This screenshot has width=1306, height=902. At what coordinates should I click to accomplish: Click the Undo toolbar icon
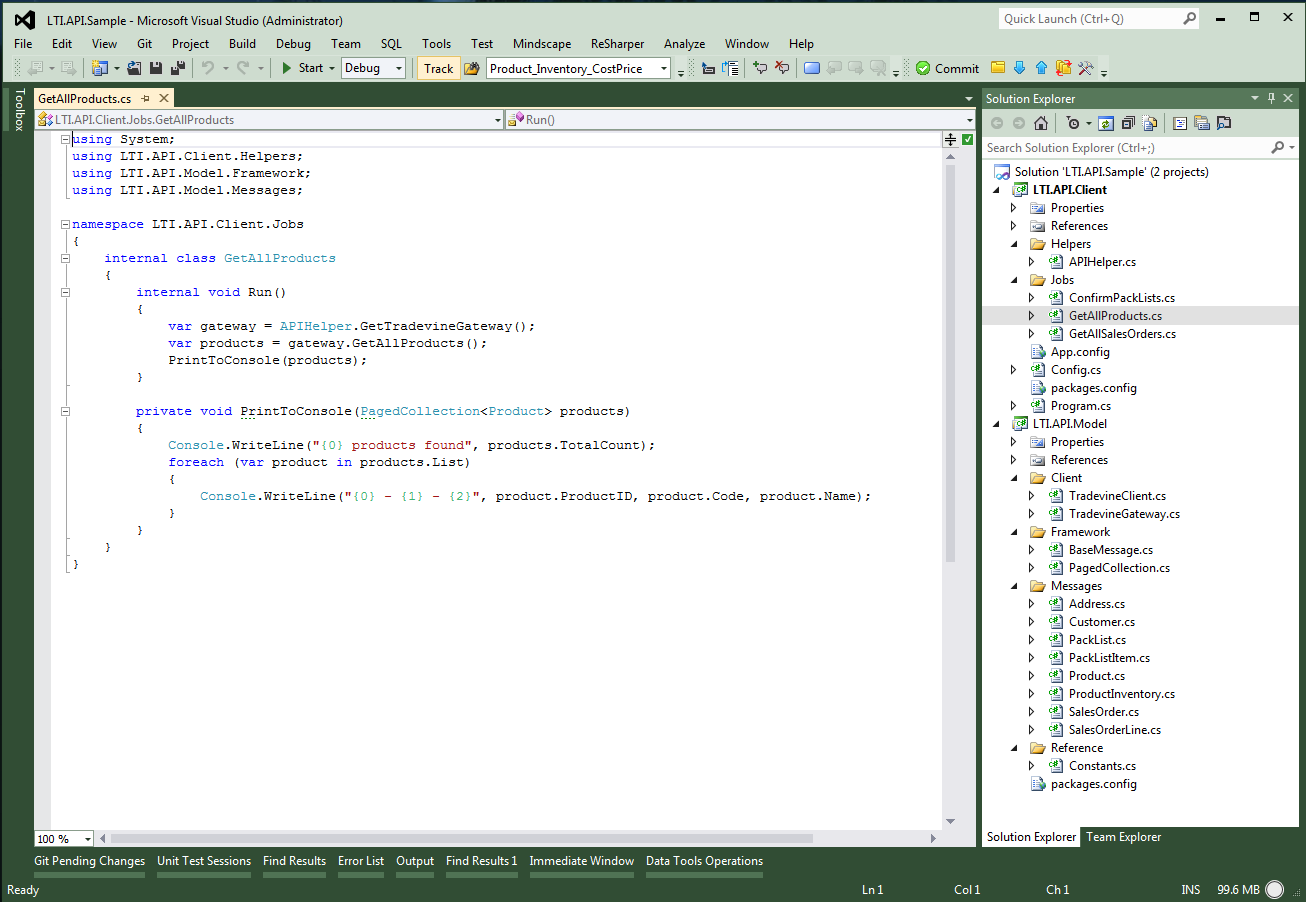tap(208, 68)
